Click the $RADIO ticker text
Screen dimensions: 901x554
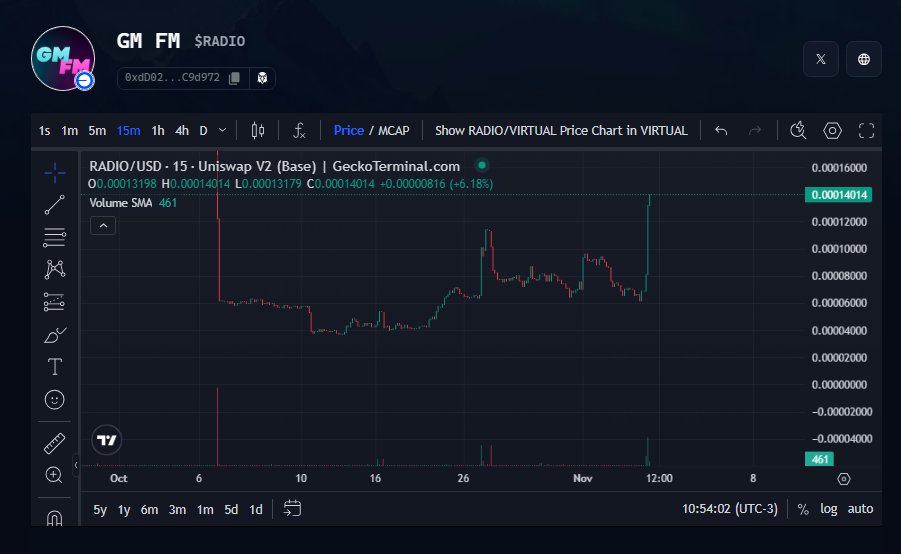(220, 41)
